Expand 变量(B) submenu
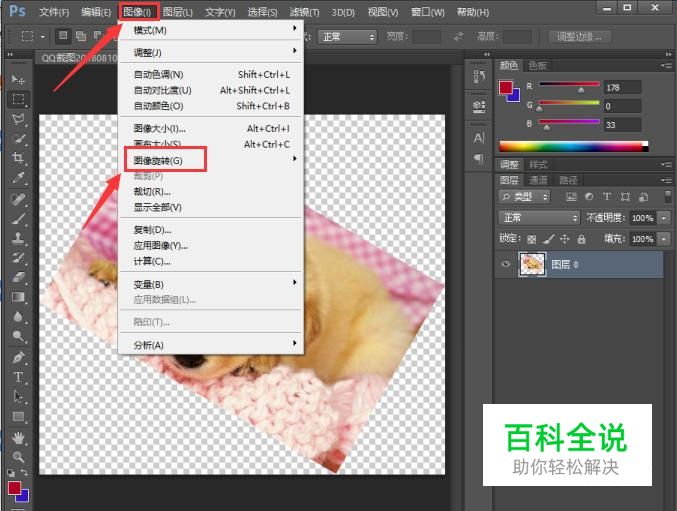Screen dimensions: 677x511 click(x=211, y=284)
